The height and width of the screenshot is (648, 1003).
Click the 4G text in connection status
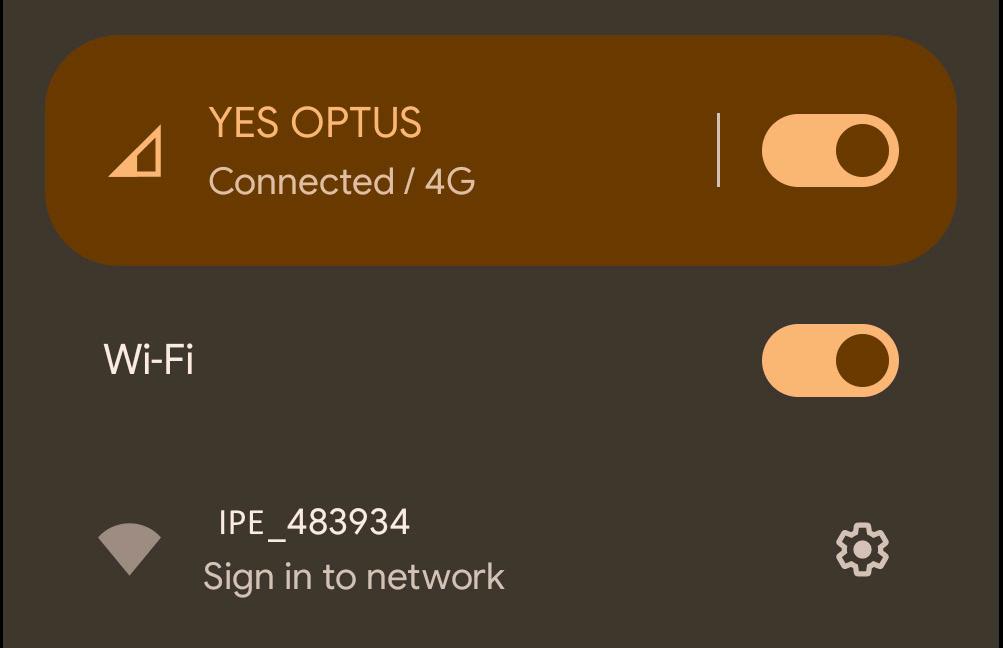pyautogui.click(x=450, y=181)
